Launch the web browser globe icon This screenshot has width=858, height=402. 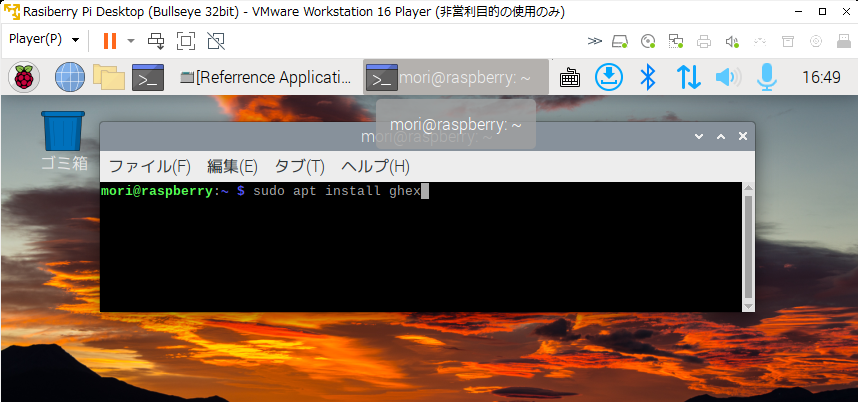click(69, 77)
